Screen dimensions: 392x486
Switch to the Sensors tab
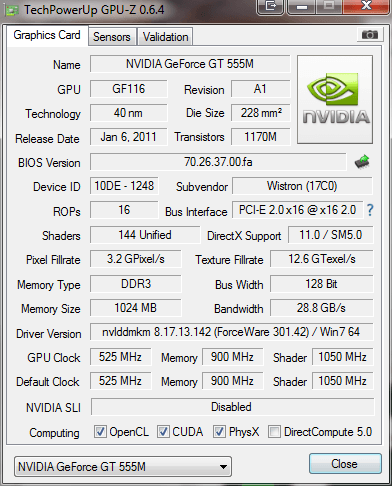(112, 37)
